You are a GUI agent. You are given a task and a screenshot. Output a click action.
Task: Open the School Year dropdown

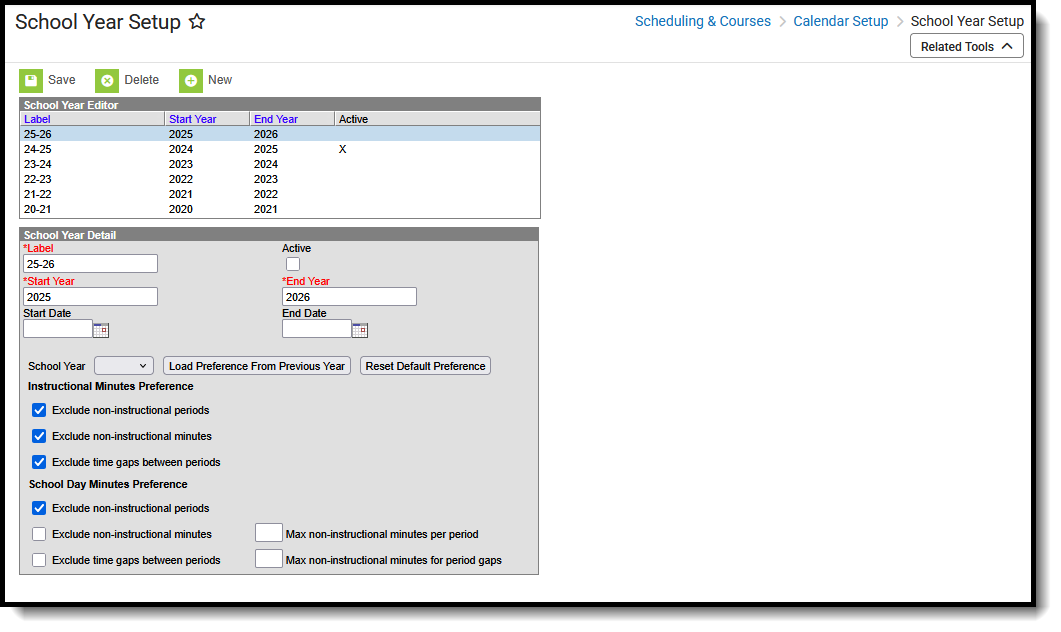[124, 366]
